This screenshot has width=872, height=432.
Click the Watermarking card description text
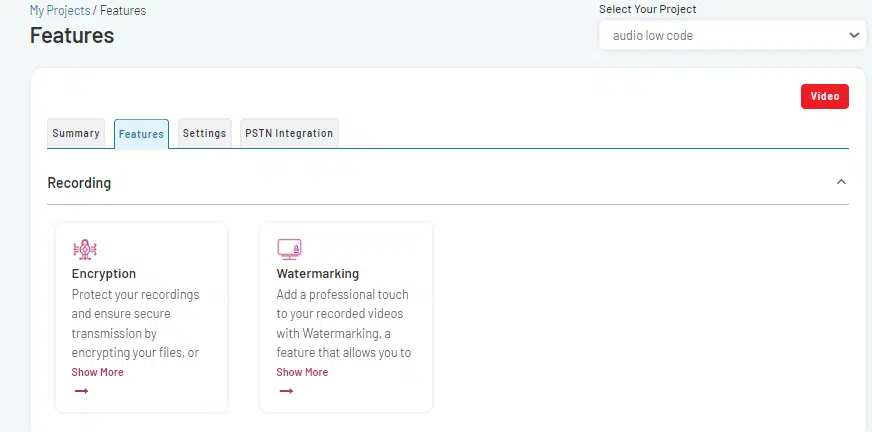(x=343, y=323)
